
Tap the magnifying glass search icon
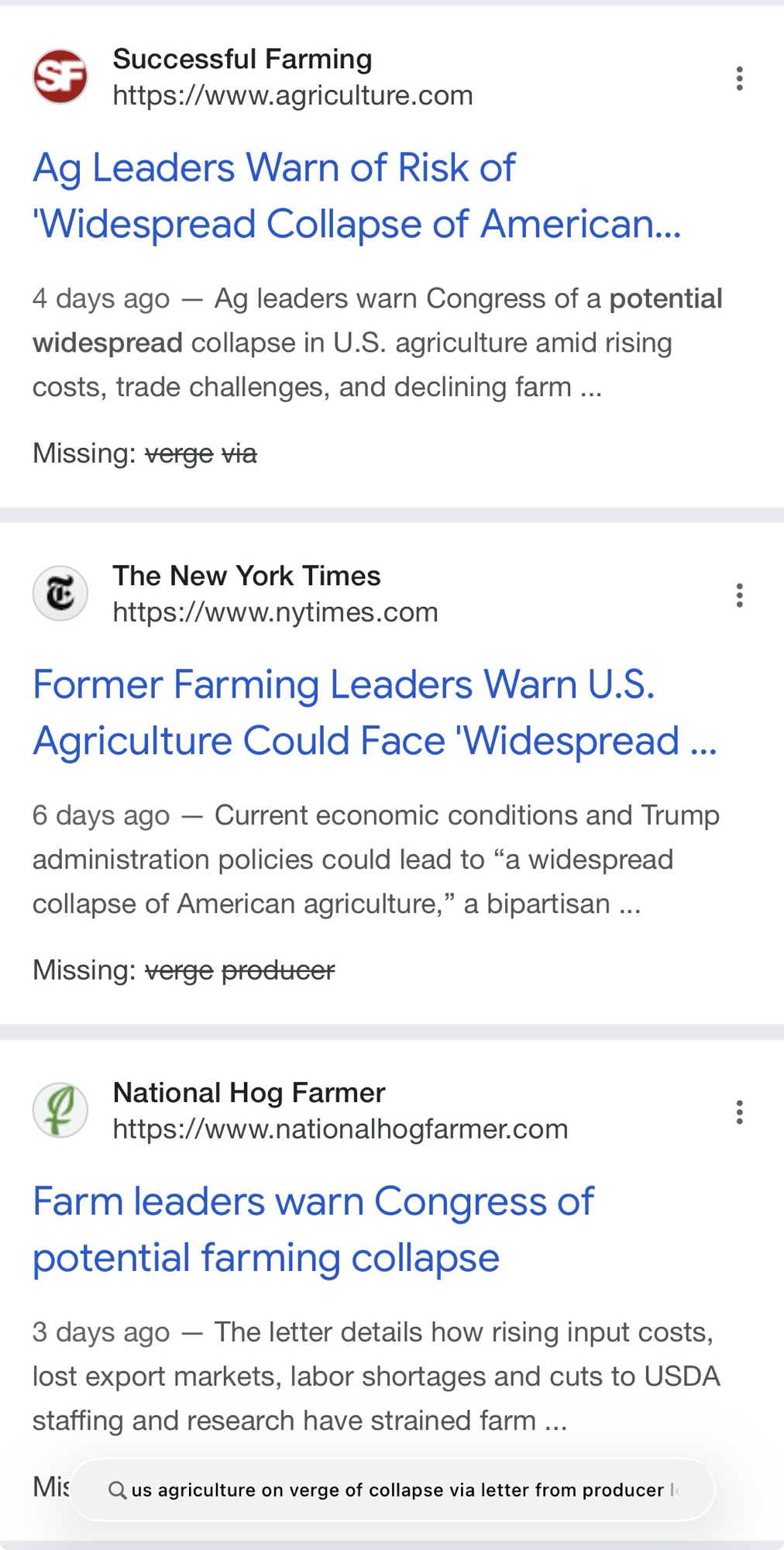pyautogui.click(x=118, y=1490)
